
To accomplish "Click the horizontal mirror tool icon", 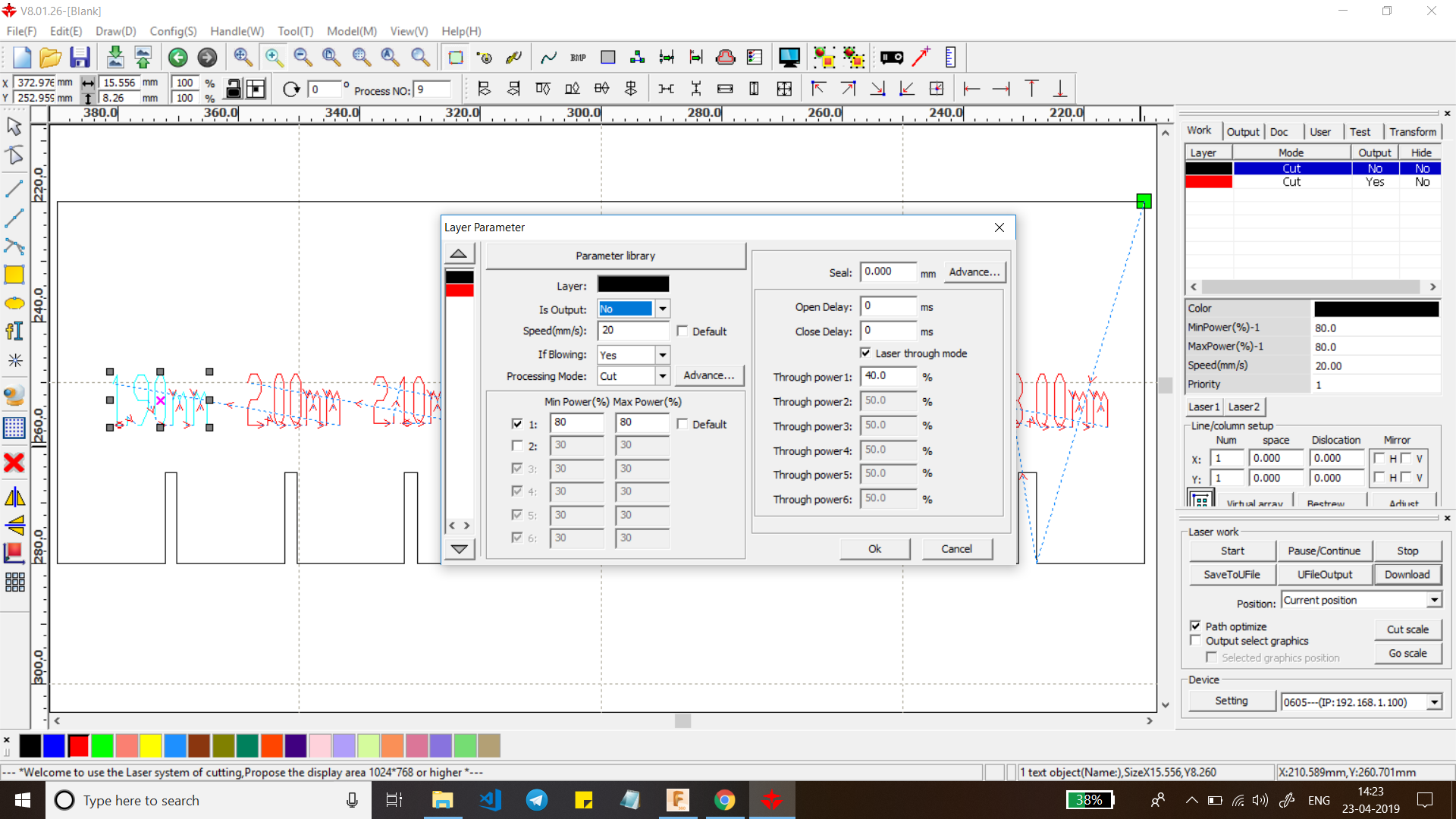I will 14,497.
